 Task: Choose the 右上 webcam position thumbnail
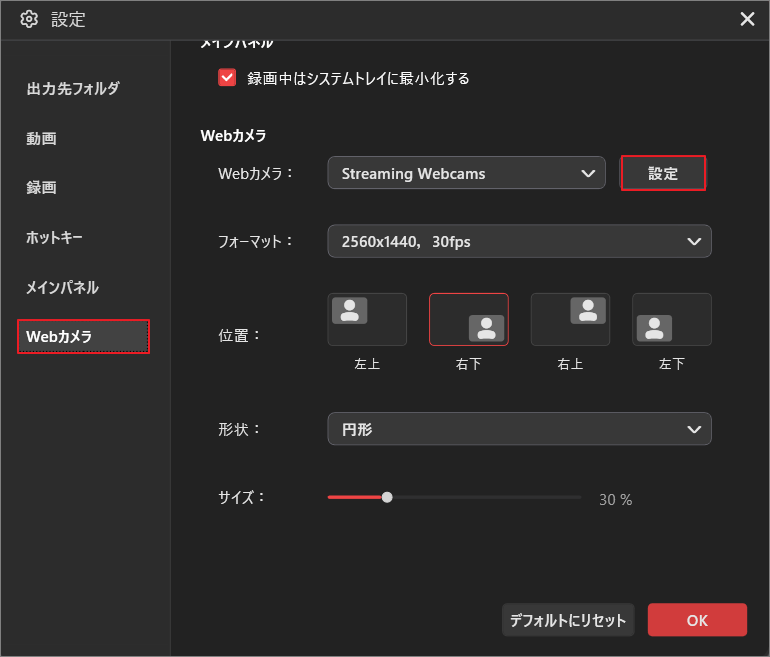point(570,320)
